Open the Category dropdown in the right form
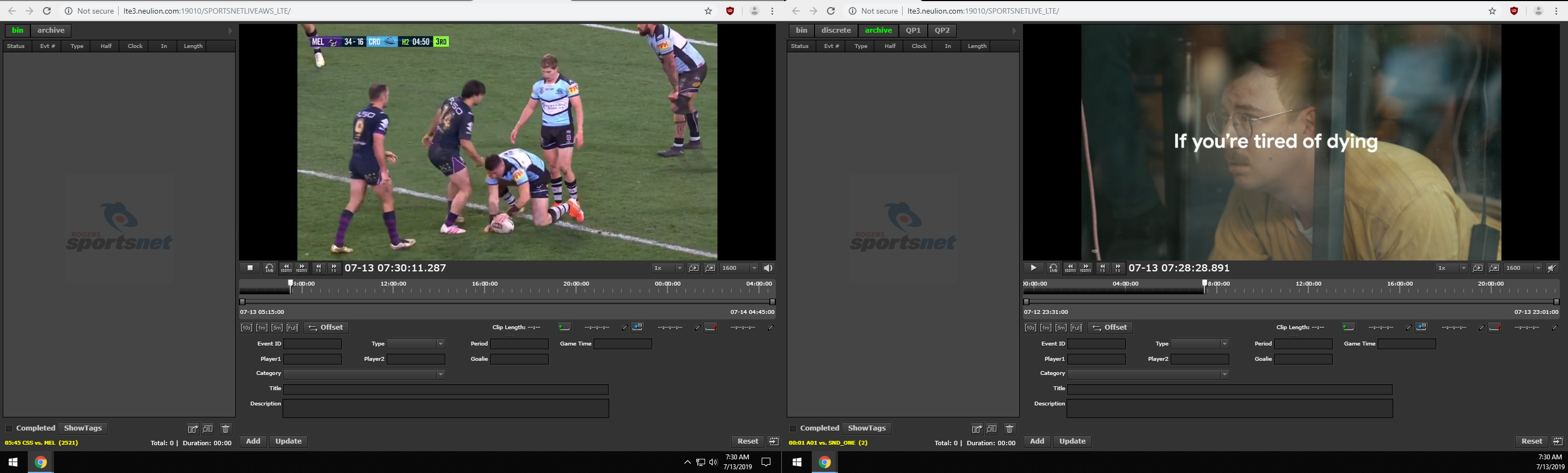 1148,374
